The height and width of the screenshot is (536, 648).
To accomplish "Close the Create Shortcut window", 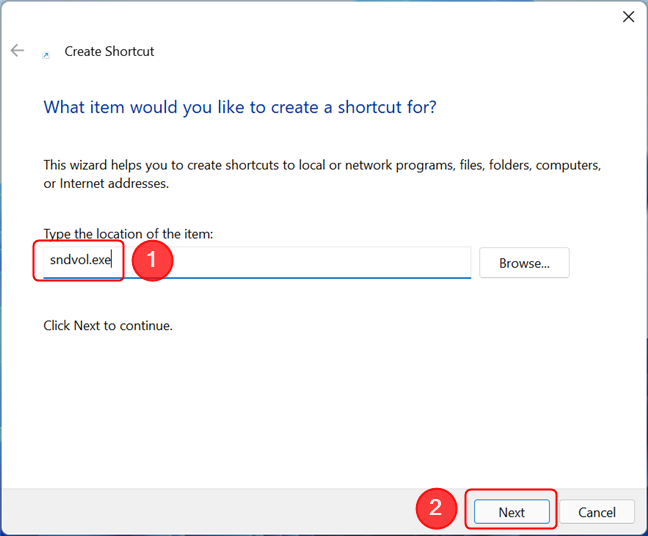I will pos(628,16).
